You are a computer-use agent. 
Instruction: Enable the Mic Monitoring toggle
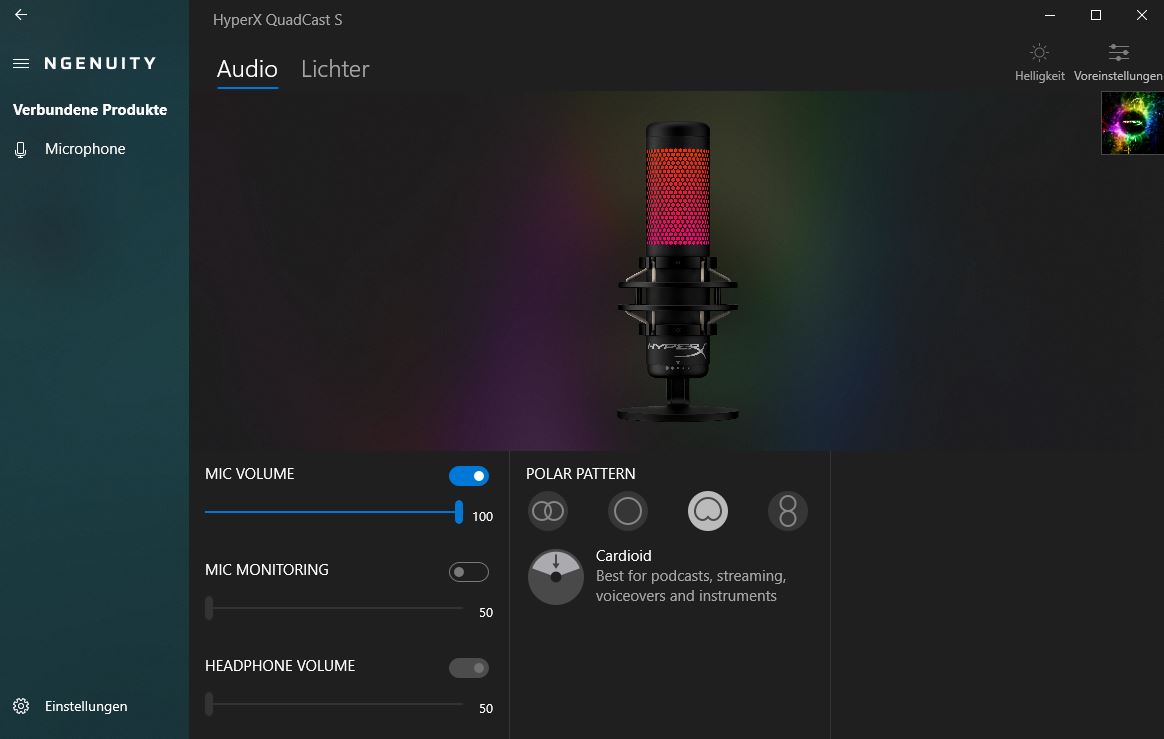pyautogui.click(x=468, y=572)
